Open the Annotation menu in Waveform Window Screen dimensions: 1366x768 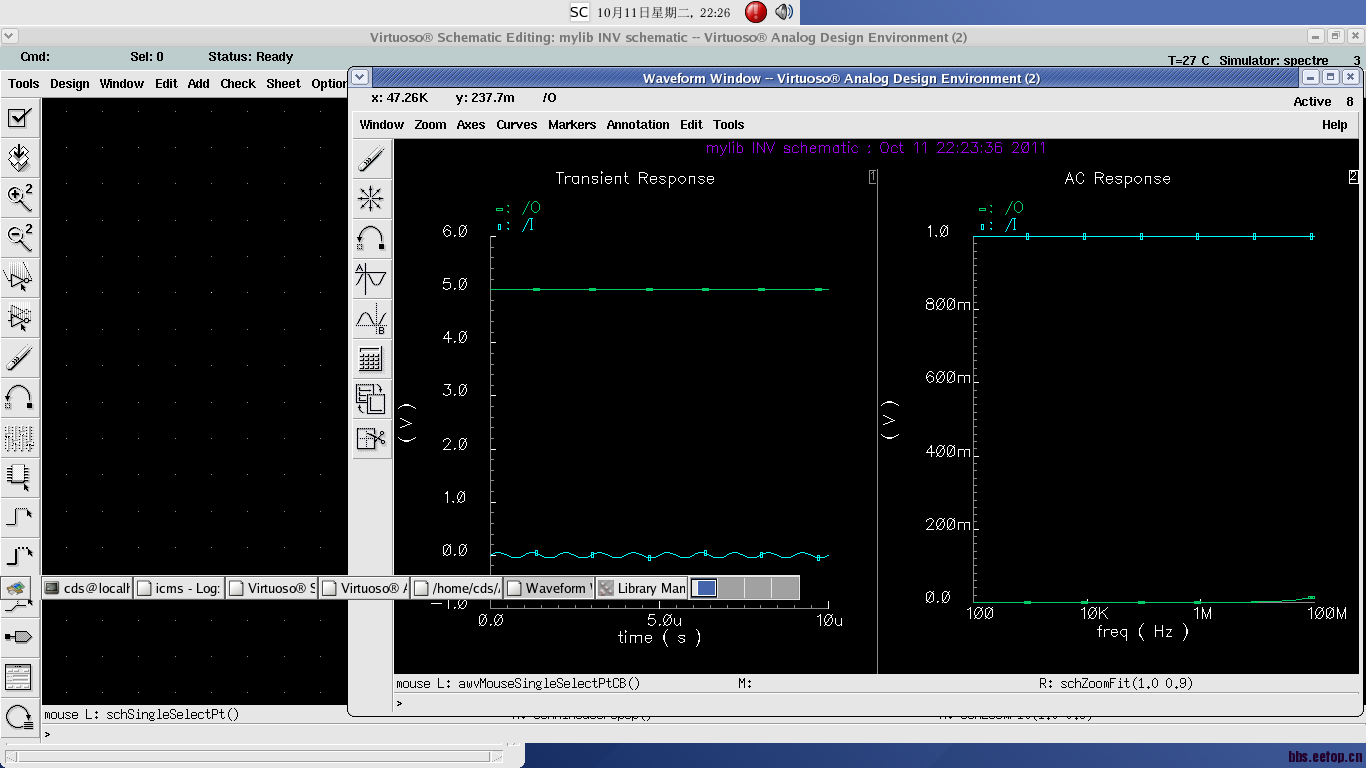pyautogui.click(x=638, y=125)
